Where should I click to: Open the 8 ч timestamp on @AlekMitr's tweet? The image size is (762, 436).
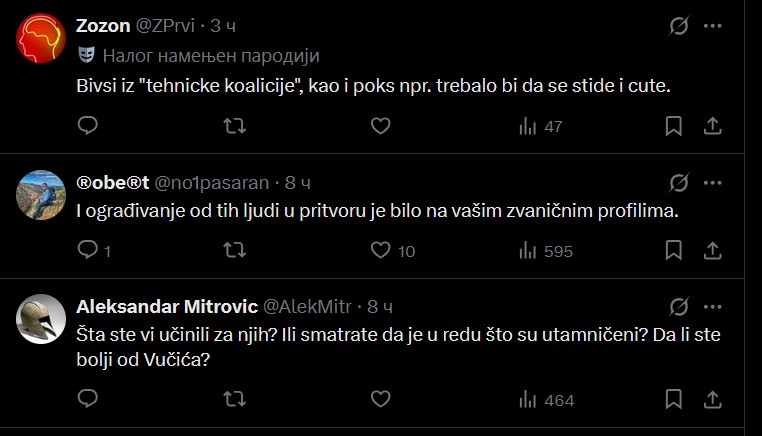tap(380, 307)
